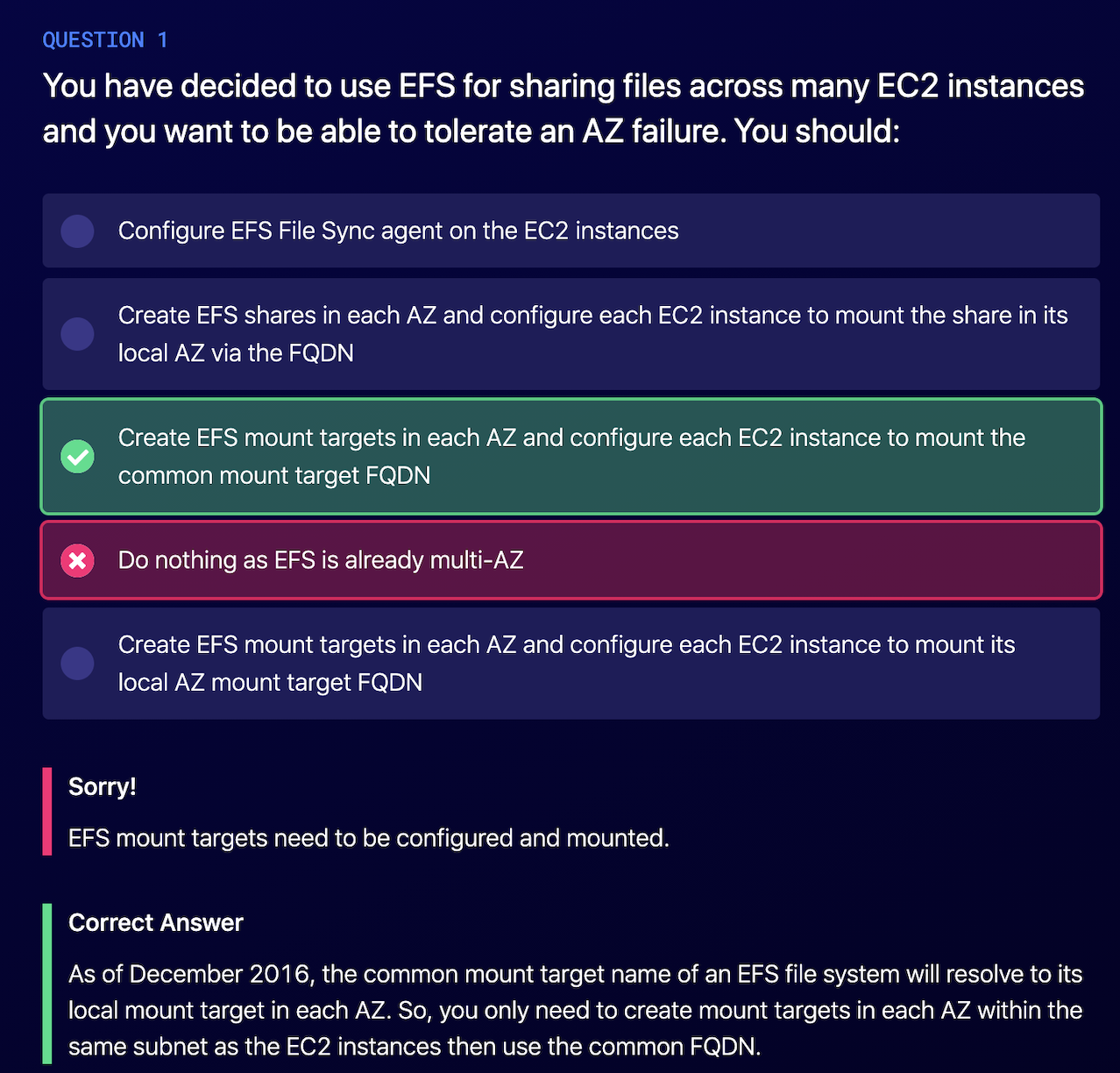Click the Sorry! feedback heading
Screen dimensions: 1120x1073
[103, 786]
